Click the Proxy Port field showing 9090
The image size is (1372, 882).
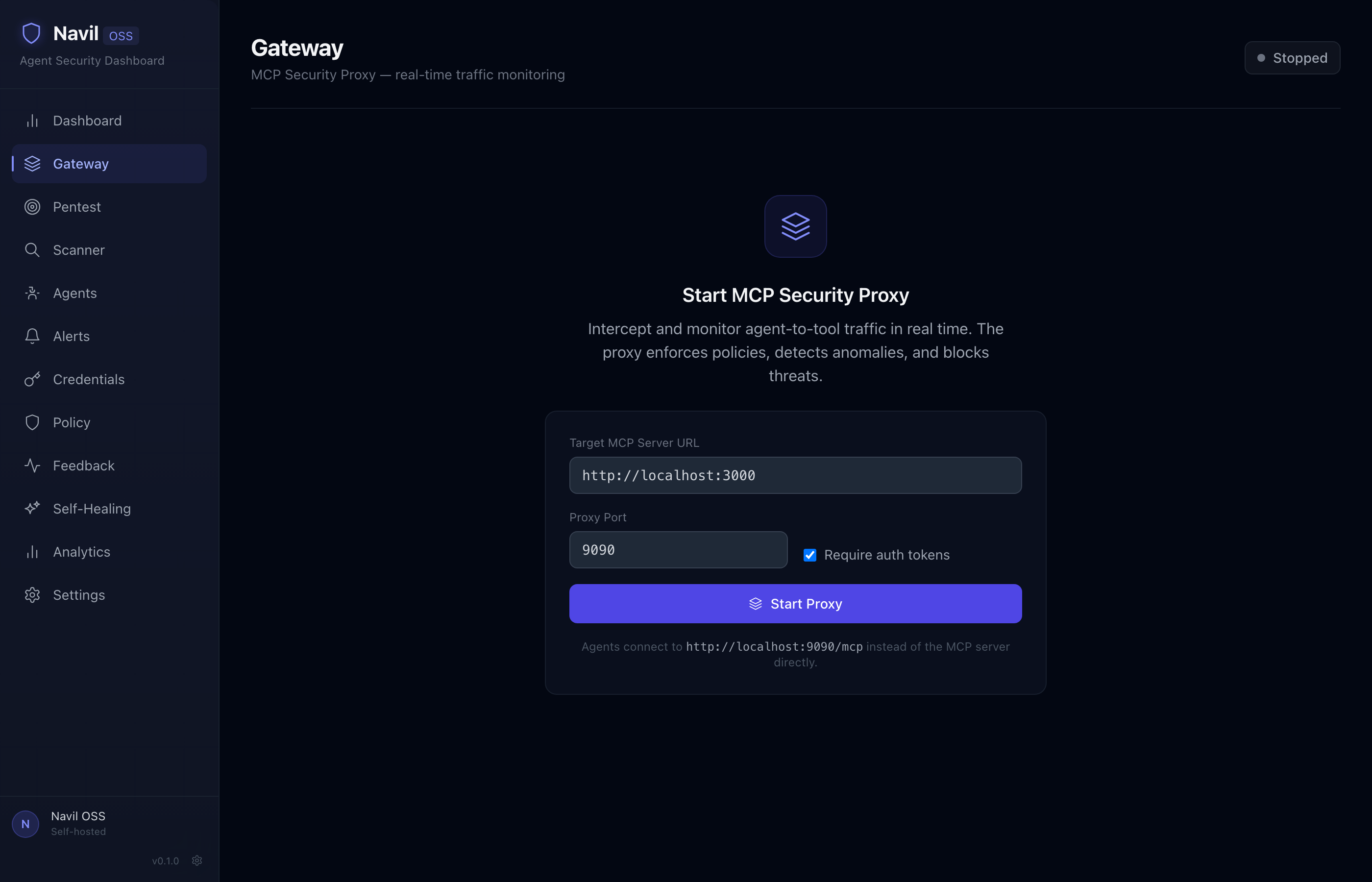tap(678, 550)
